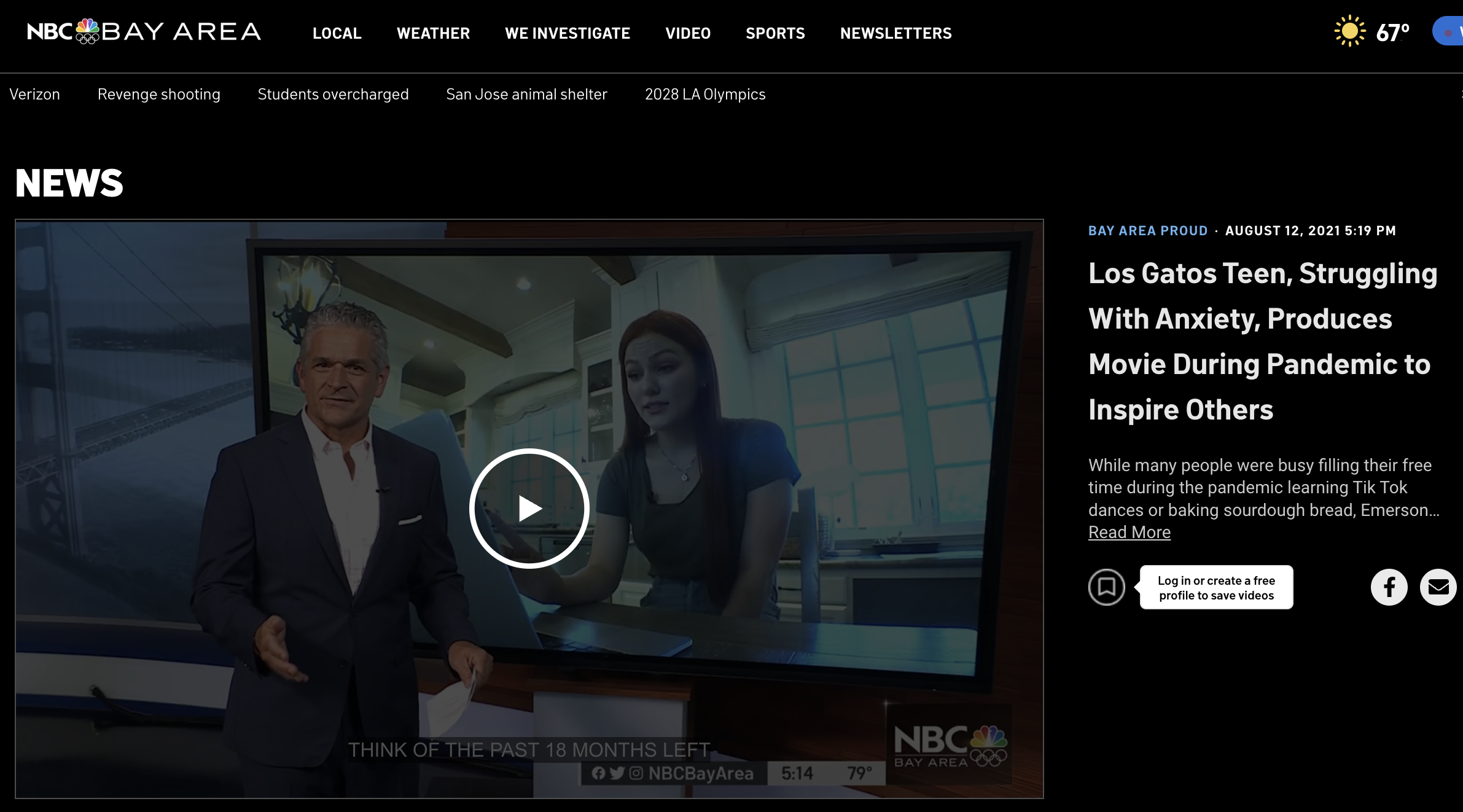Share the article by email icon
The height and width of the screenshot is (812, 1463).
[1438, 587]
